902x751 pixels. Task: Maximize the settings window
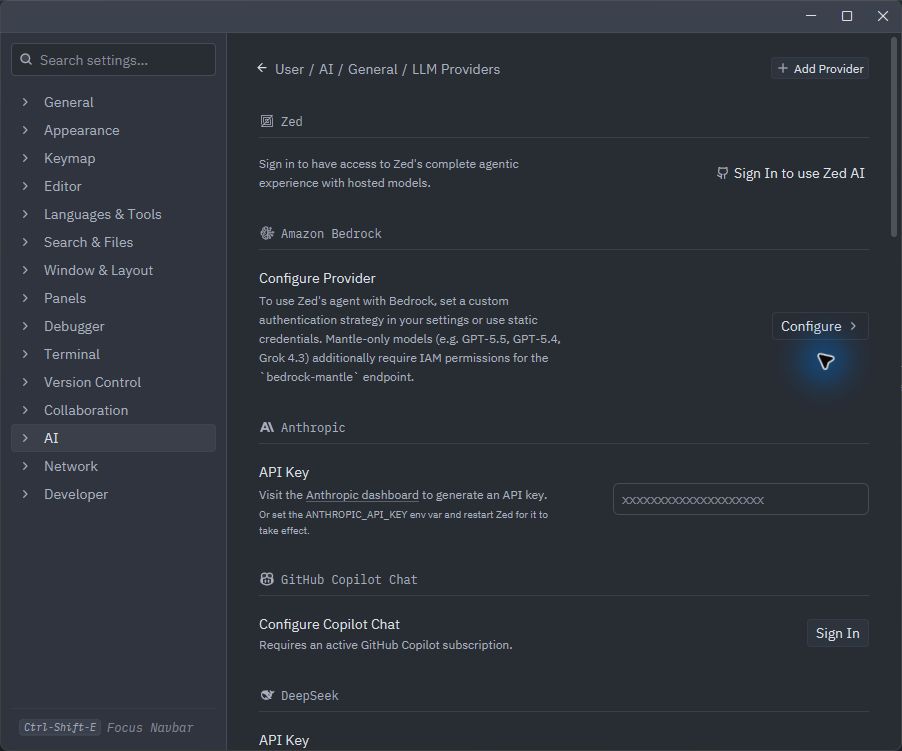(847, 16)
